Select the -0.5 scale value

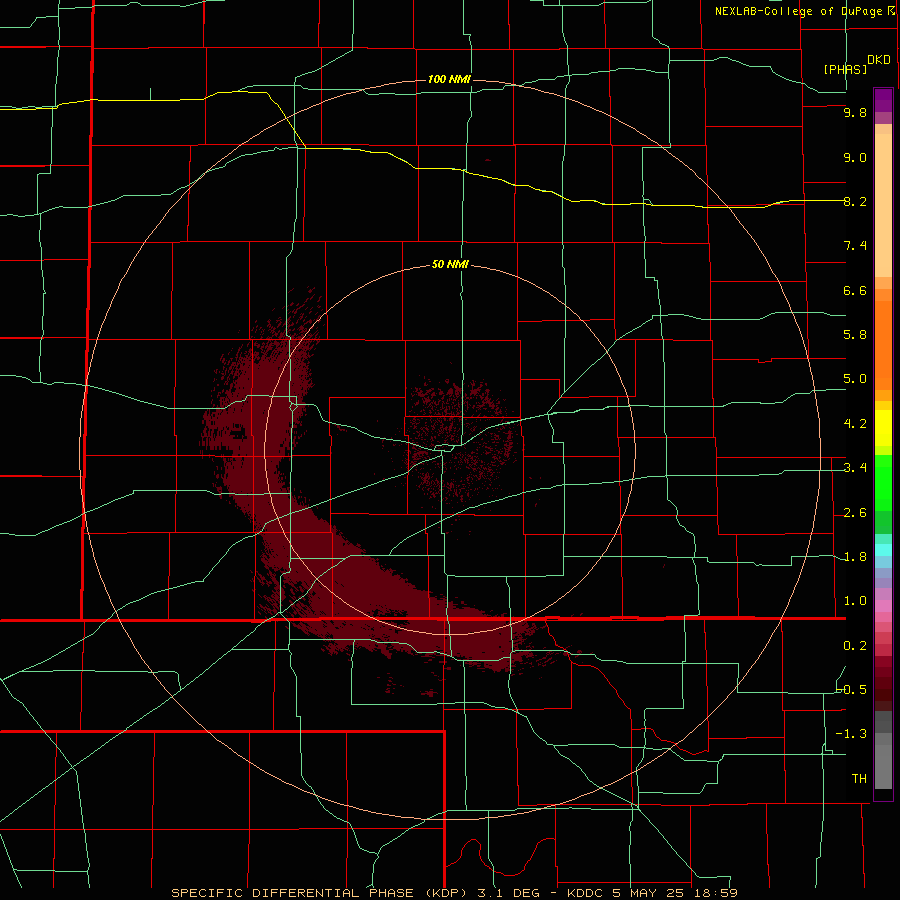click(x=852, y=689)
